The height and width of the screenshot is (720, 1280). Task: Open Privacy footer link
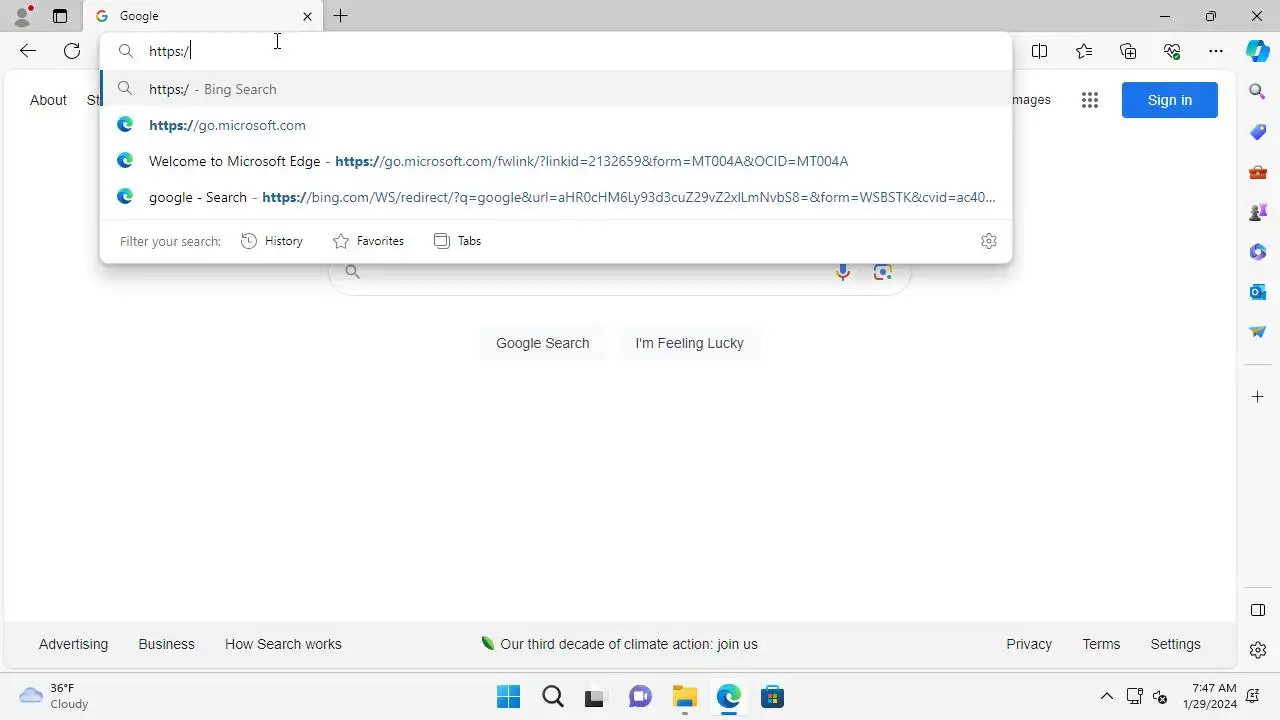1029,644
